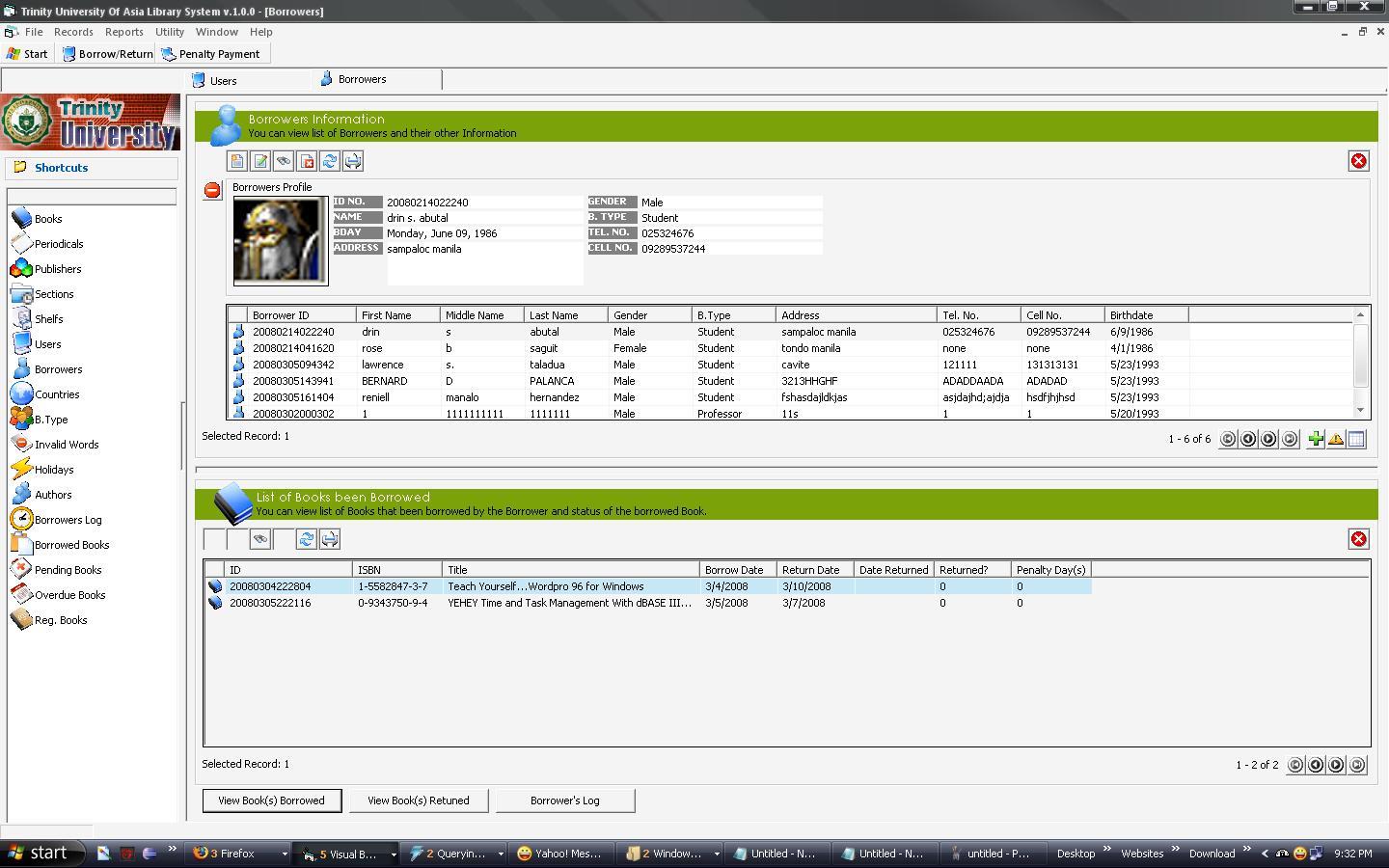Open the Borrower's Log button
This screenshot has width=1389, height=868.
(564, 800)
